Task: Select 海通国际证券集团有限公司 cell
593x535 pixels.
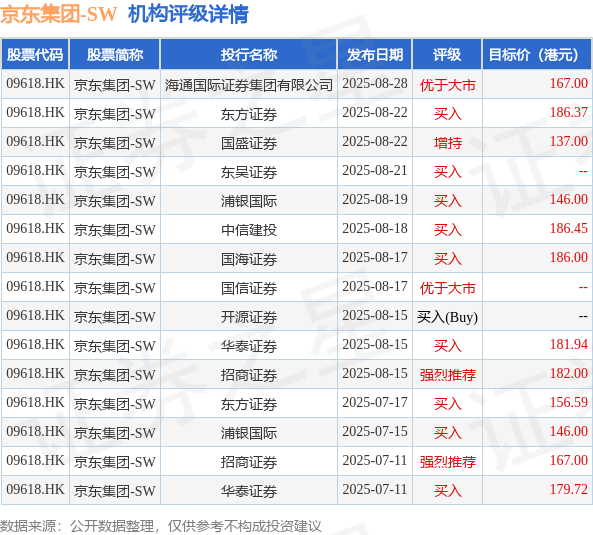Action: point(249,84)
